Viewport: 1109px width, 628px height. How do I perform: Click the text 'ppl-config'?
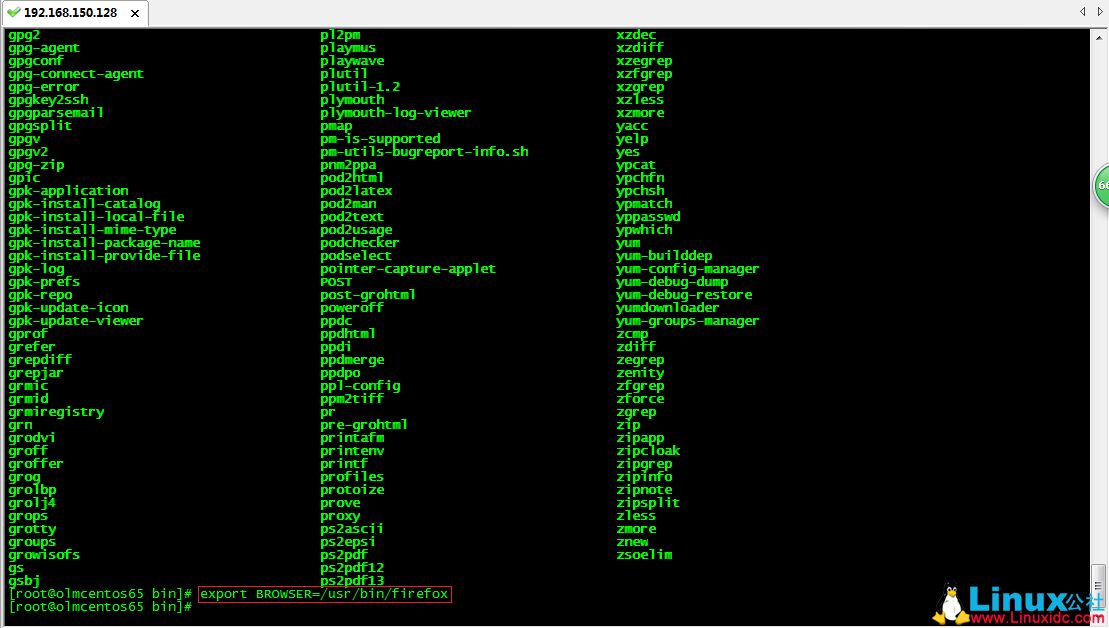click(360, 385)
